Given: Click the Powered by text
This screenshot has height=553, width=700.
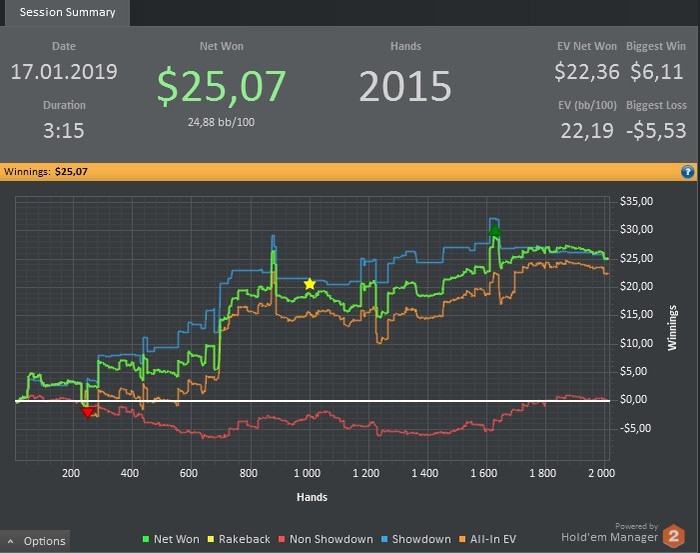Looking at the screenshot, I should click(x=637, y=526).
